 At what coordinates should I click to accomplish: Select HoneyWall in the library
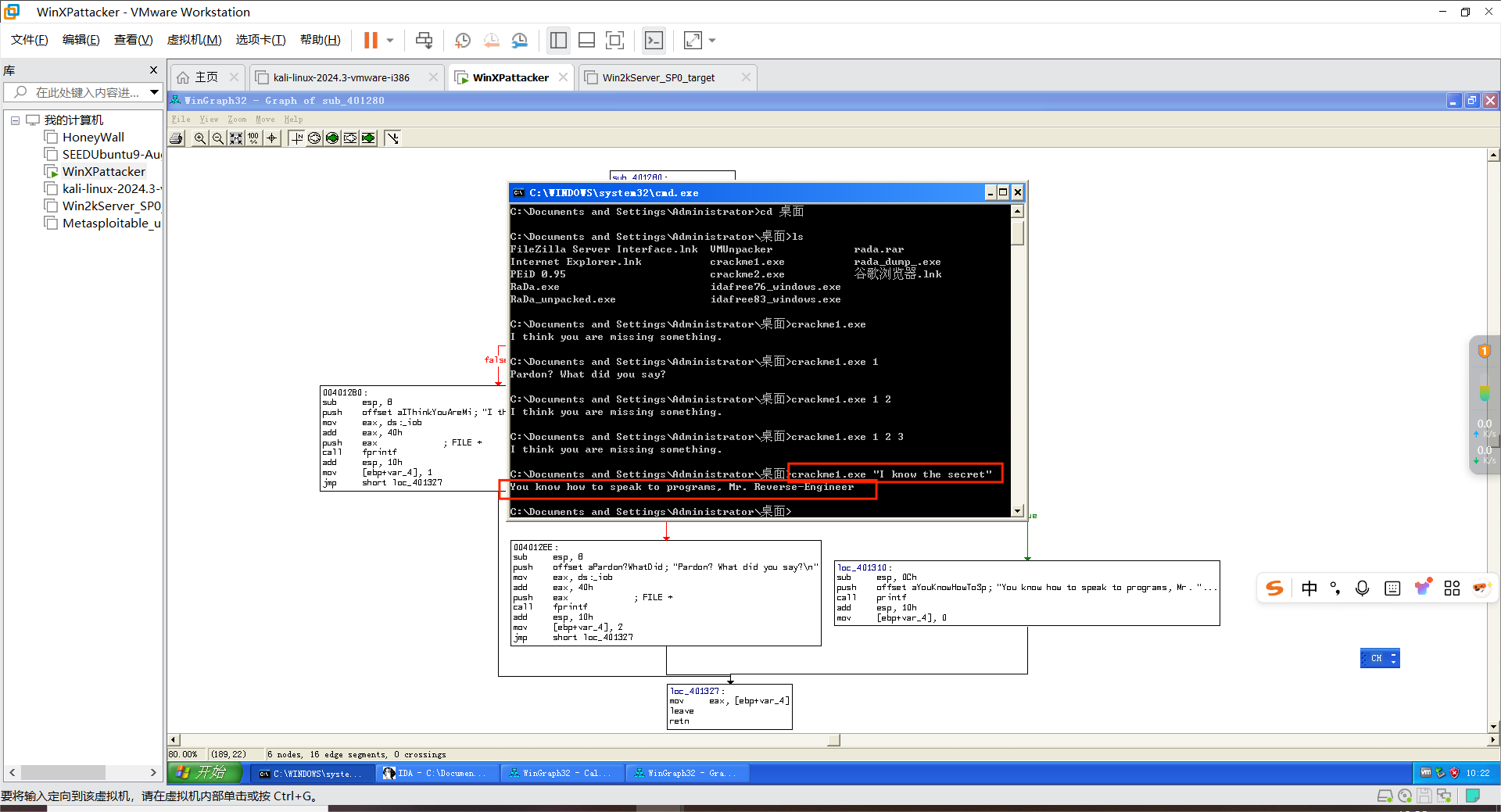point(93,138)
